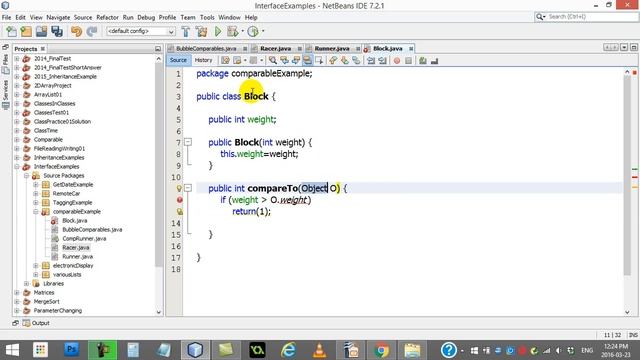The height and width of the screenshot is (360, 640).
Task: Switch to the Racer.java editor tab
Action: (276, 49)
